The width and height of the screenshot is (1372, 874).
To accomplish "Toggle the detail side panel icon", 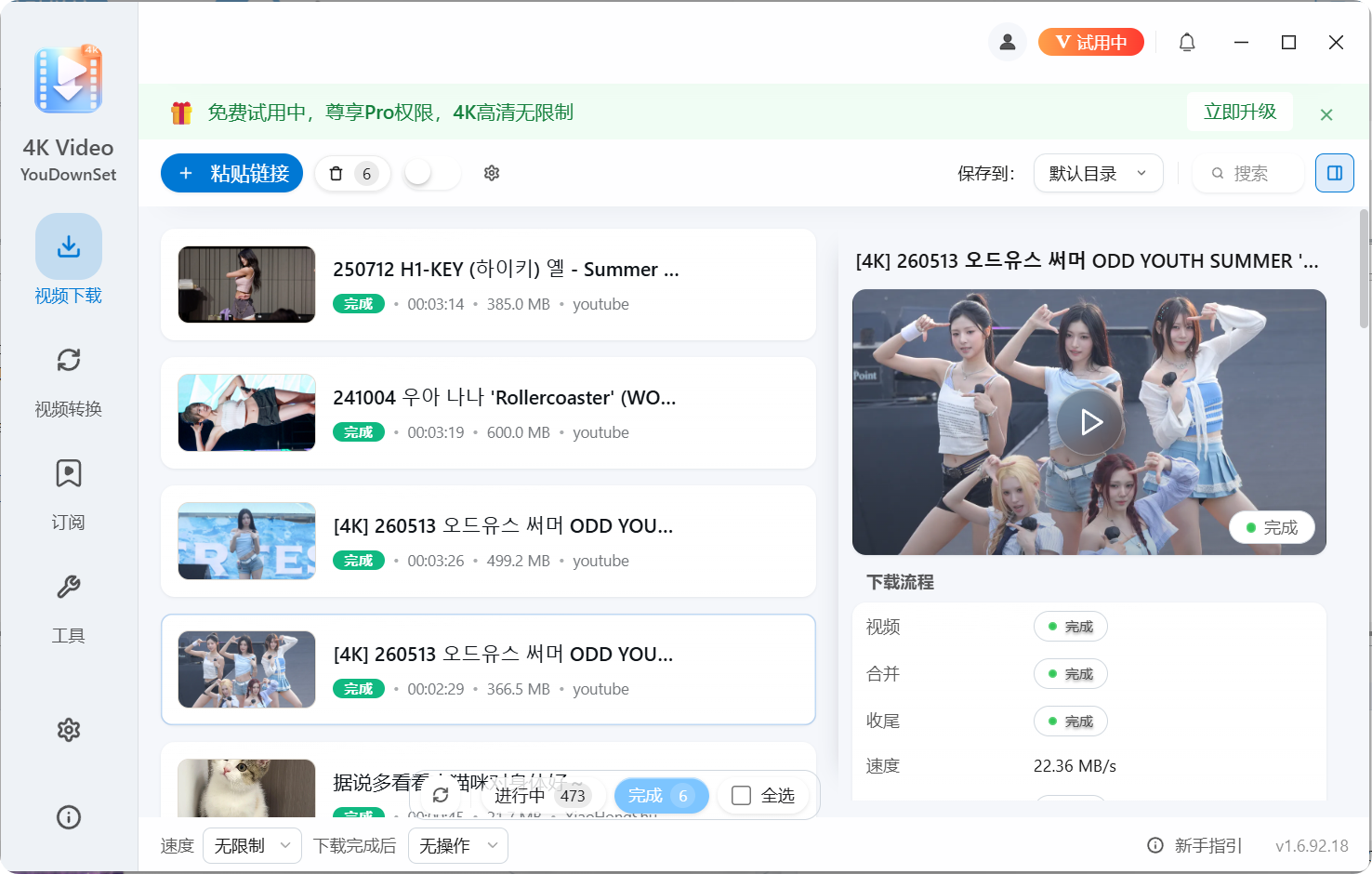I will pos(1335,173).
